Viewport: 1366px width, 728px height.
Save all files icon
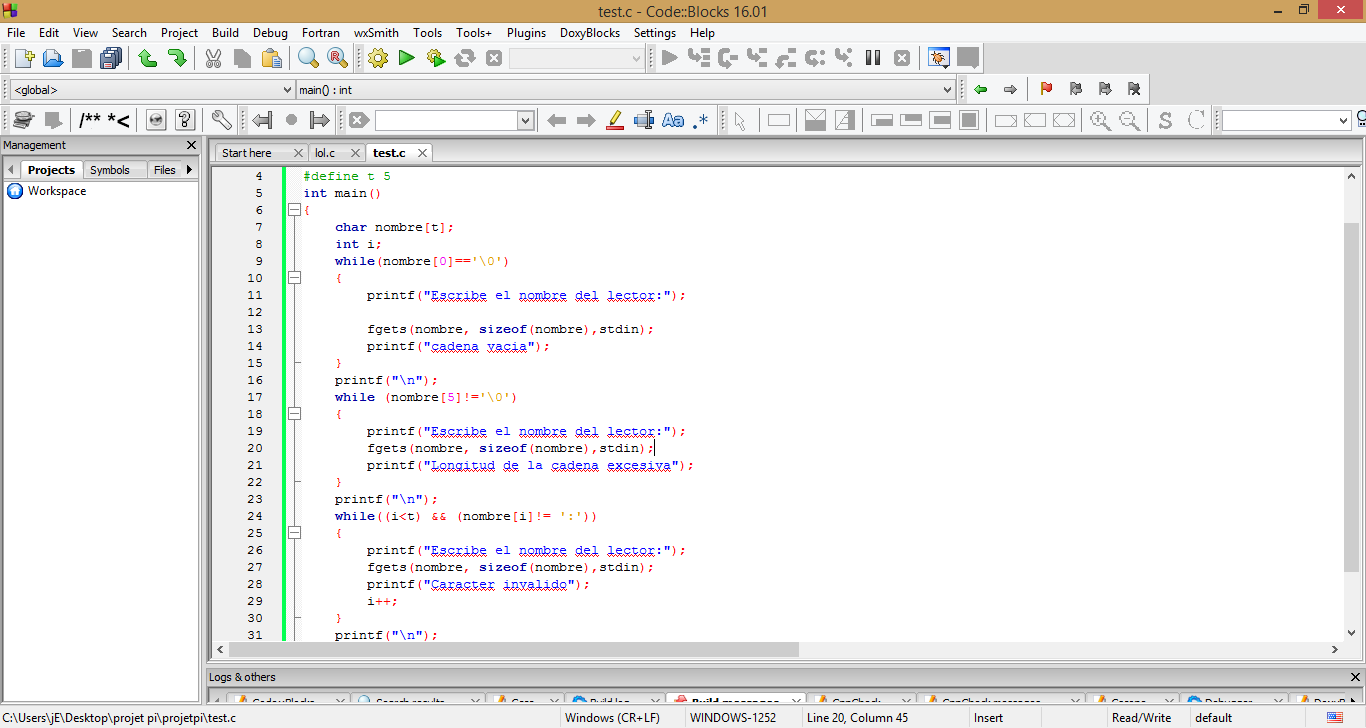[111, 58]
